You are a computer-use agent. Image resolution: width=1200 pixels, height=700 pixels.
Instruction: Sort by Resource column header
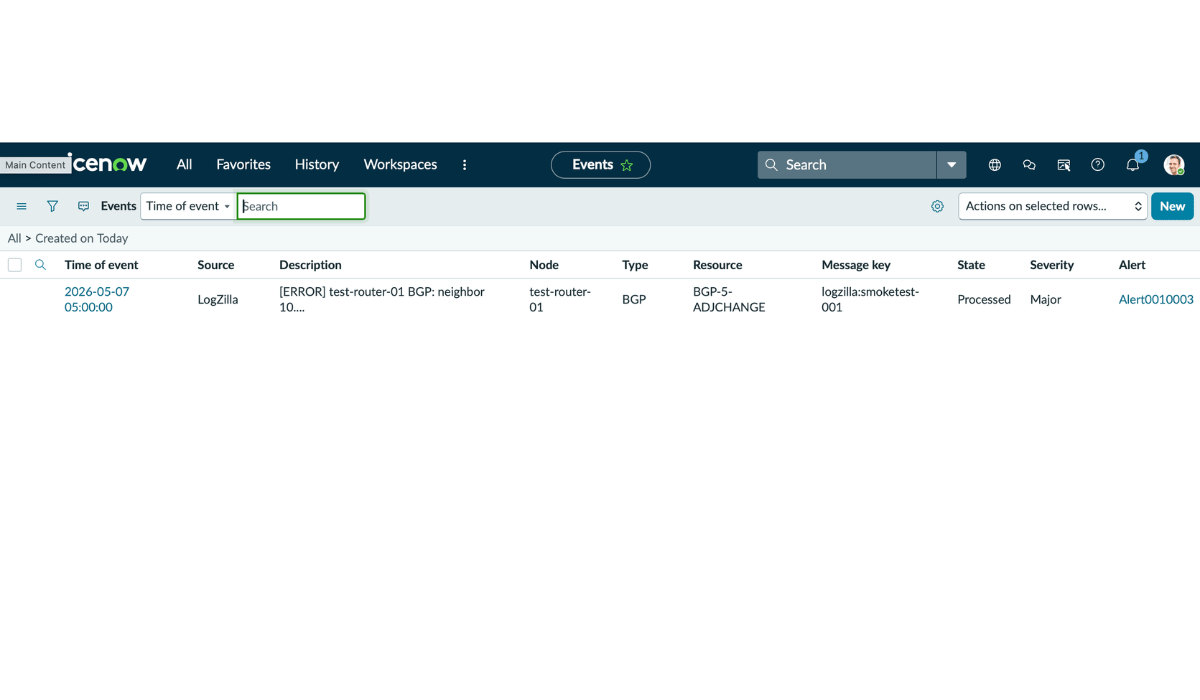pyautogui.click(x=718, y=265)
